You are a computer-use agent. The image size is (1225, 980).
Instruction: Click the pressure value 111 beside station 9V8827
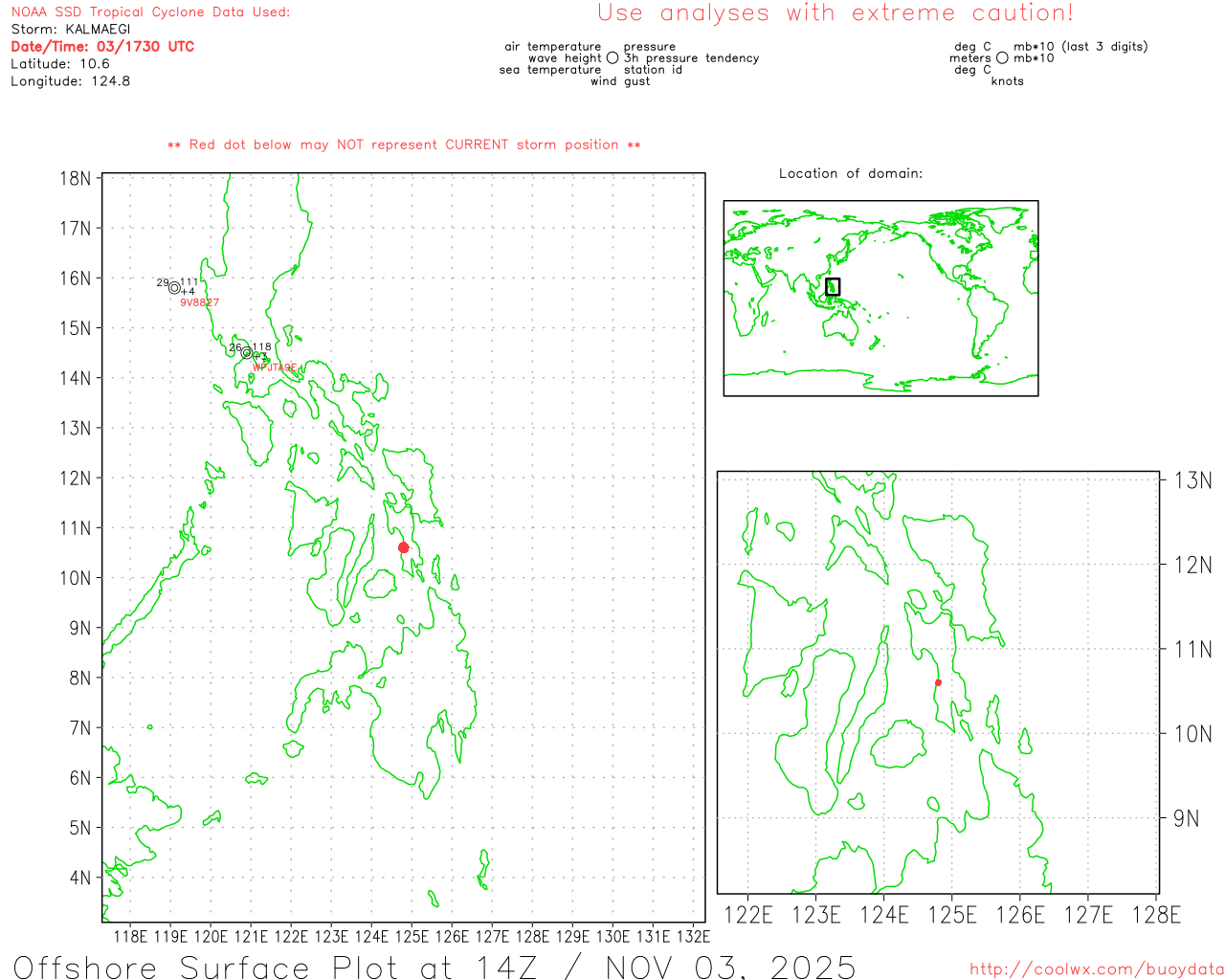coord(189,281)
